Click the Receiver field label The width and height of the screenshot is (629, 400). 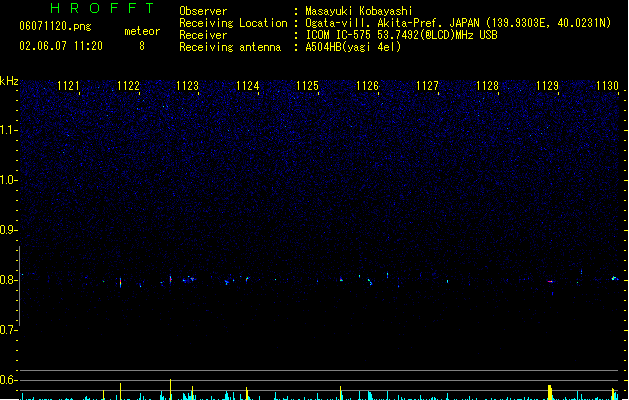(x=203, y=35)
